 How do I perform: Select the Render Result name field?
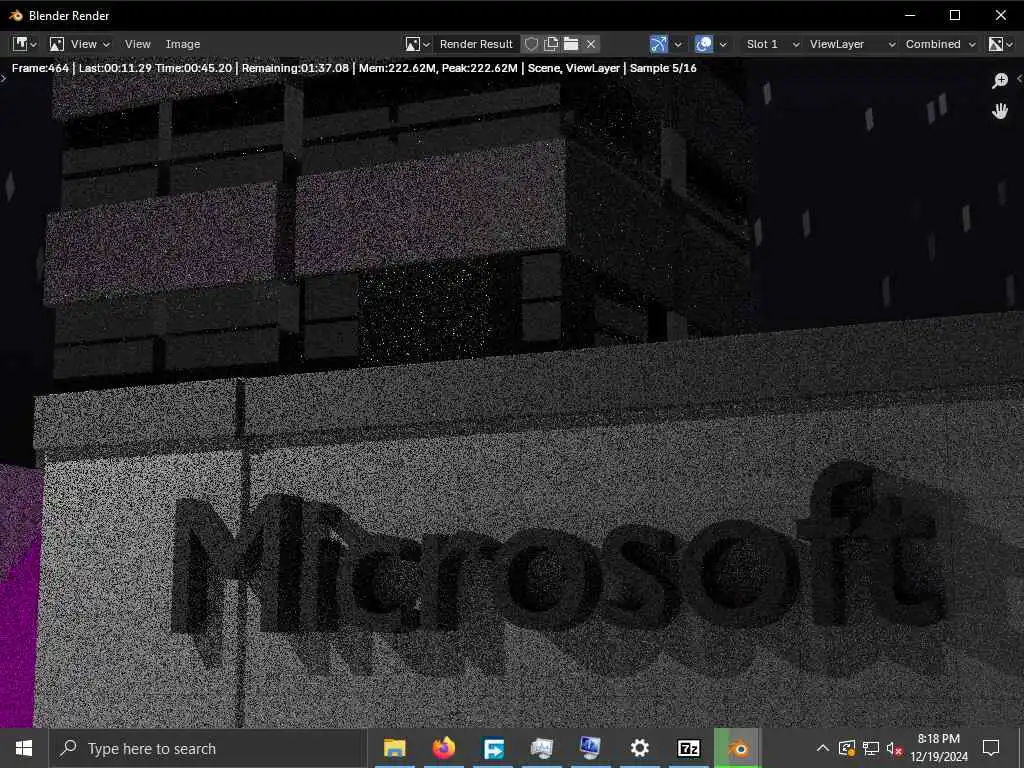coord(476,44)
